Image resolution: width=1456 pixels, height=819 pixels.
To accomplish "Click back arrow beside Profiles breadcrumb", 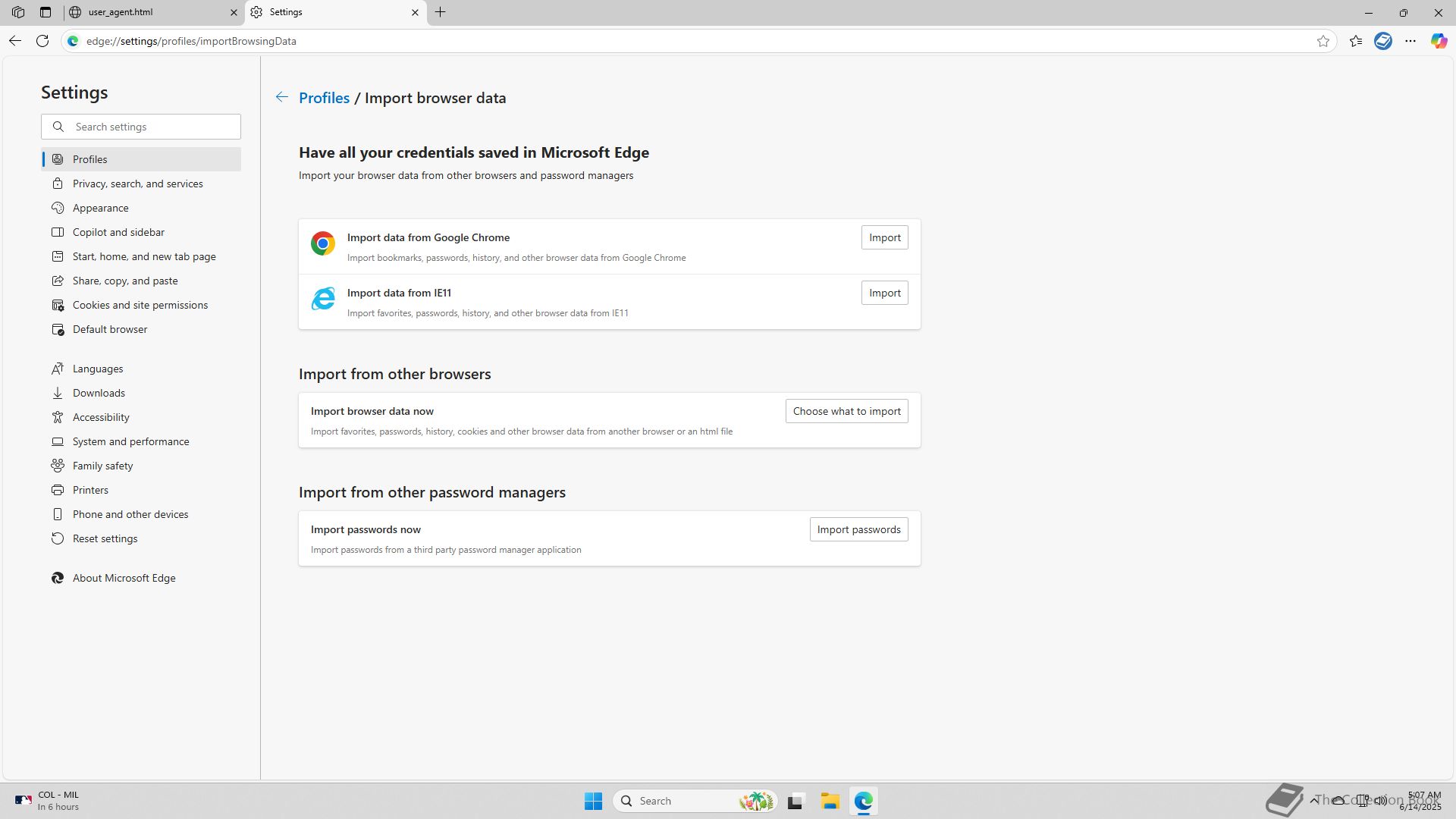I will [x=281, y=97].
